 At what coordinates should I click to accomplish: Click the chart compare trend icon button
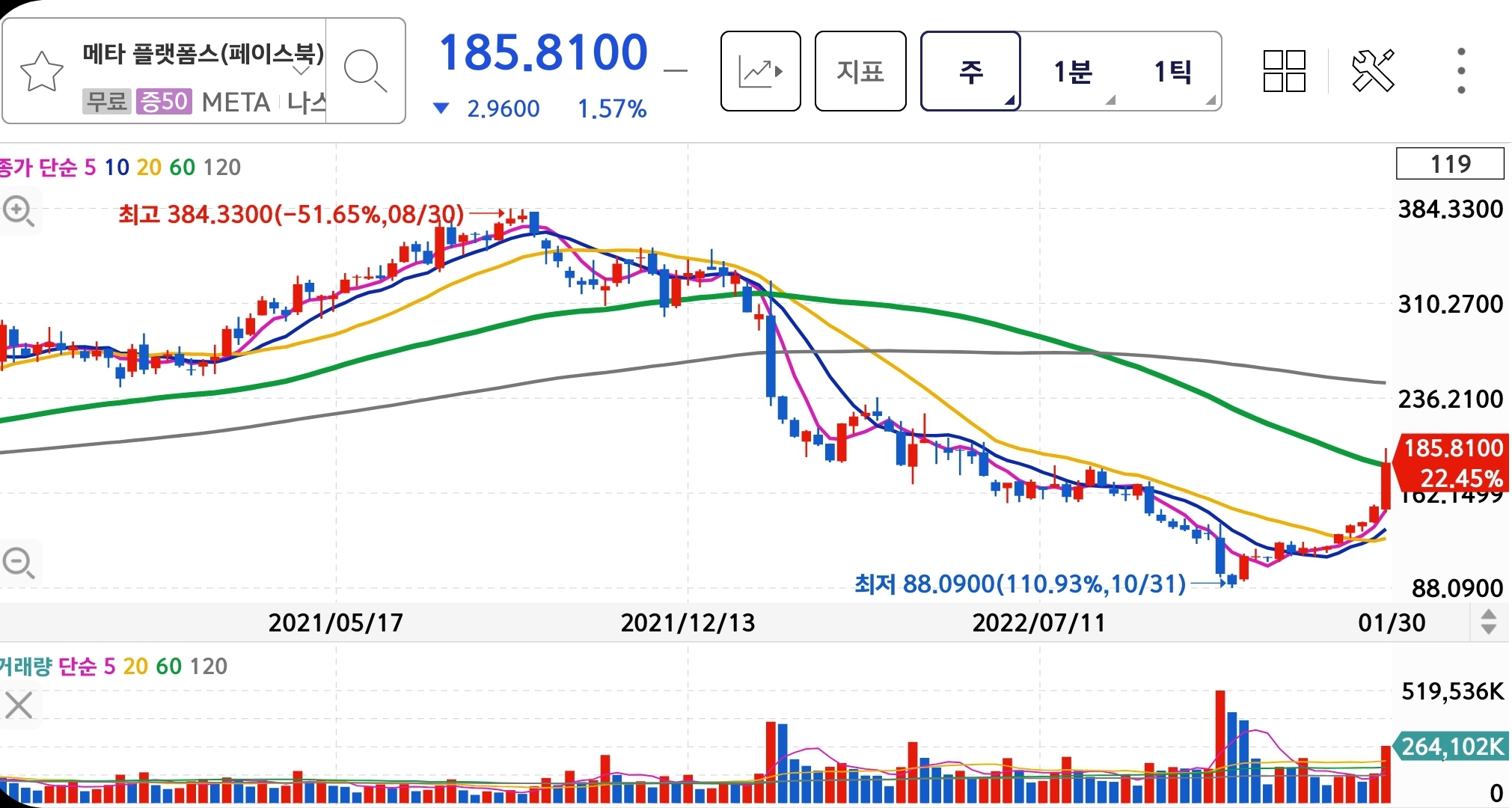(x=760, y=72)
